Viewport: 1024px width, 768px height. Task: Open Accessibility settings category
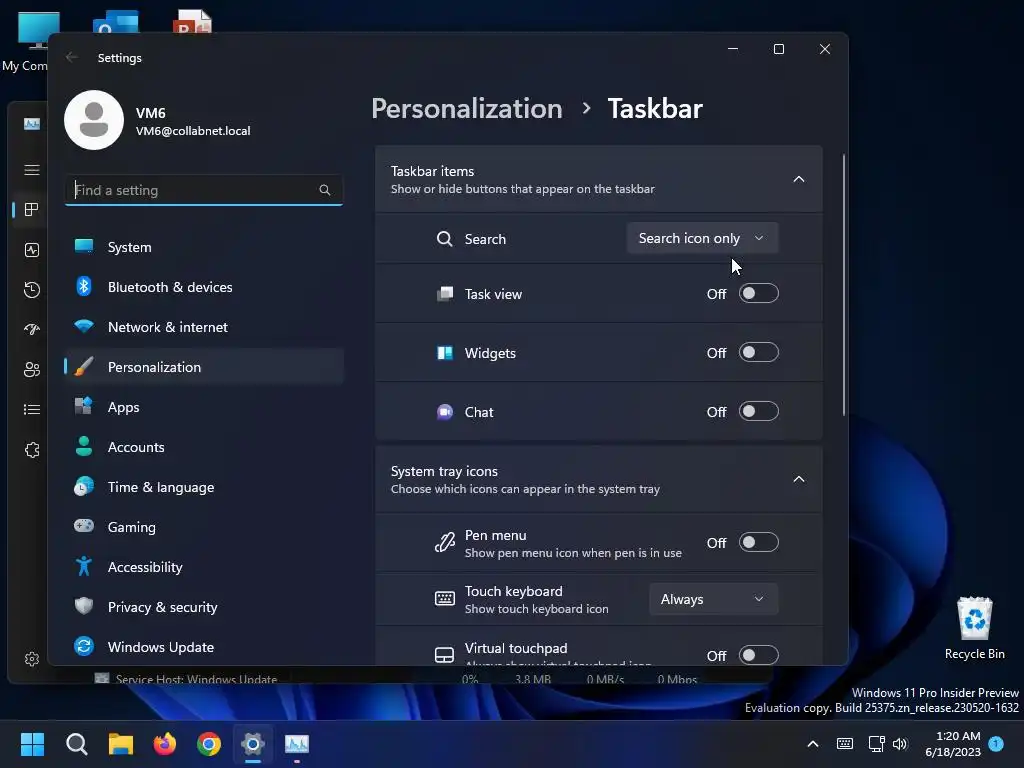204,567
